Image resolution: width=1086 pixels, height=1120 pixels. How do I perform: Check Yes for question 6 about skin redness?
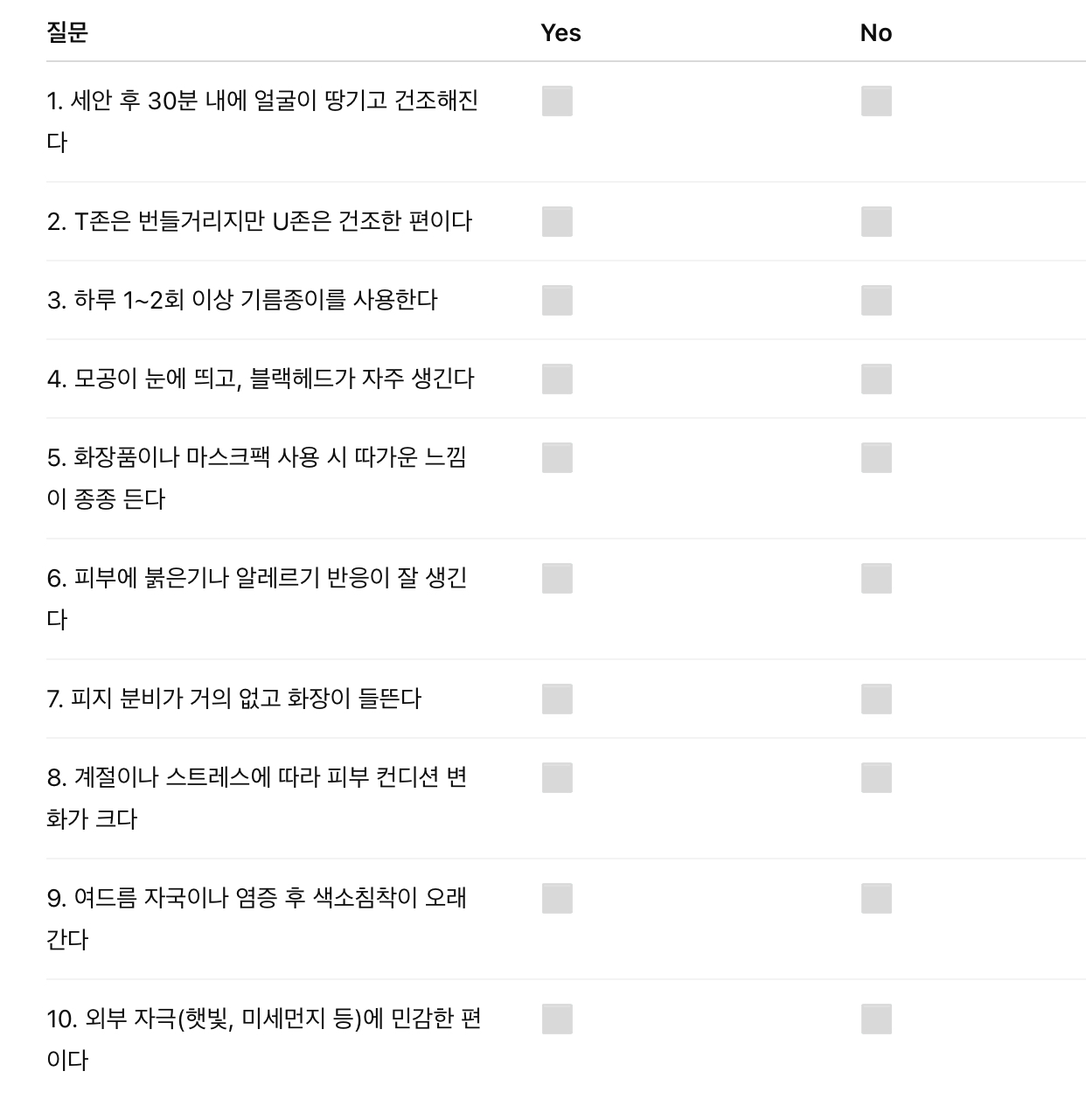click(555, 578)
